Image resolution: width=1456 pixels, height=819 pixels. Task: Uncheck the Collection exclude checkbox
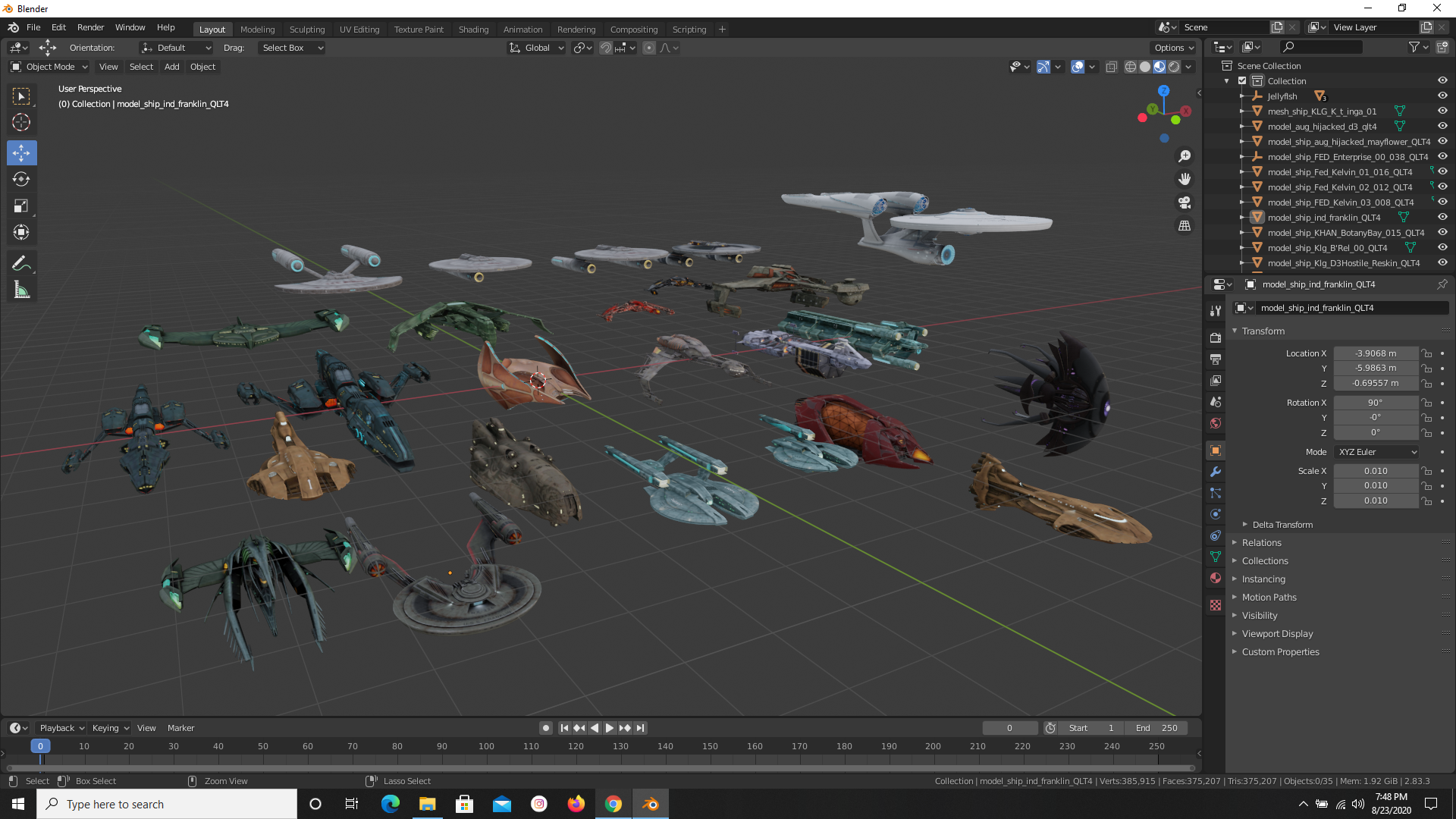click(1242, 81)
